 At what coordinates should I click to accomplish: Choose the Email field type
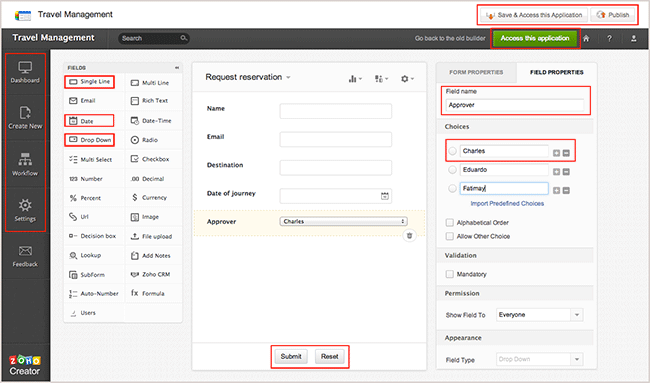click(x=82, y=101)
